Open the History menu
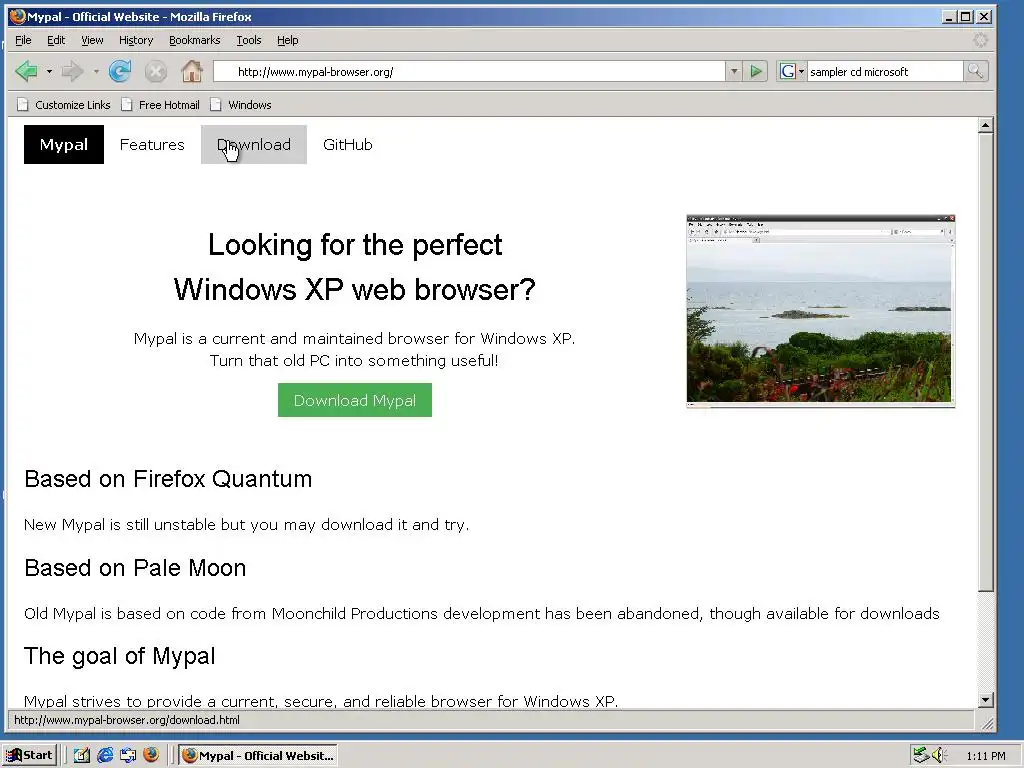The image size is (1024, 768). (x=136, y=40)
